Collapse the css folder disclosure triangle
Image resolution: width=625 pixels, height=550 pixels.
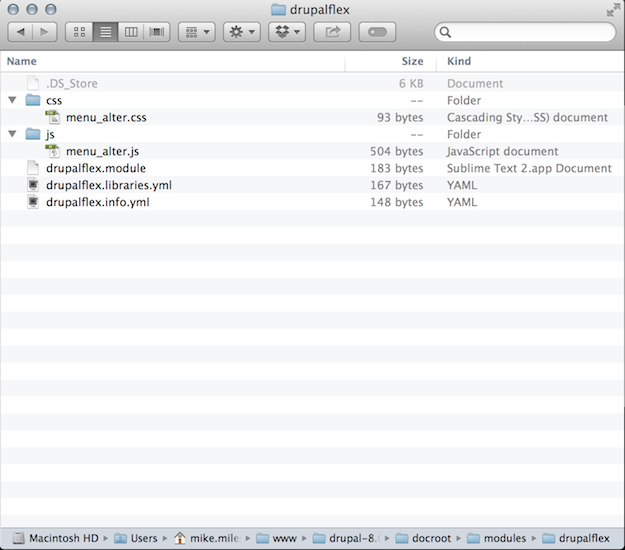point(12,100)
